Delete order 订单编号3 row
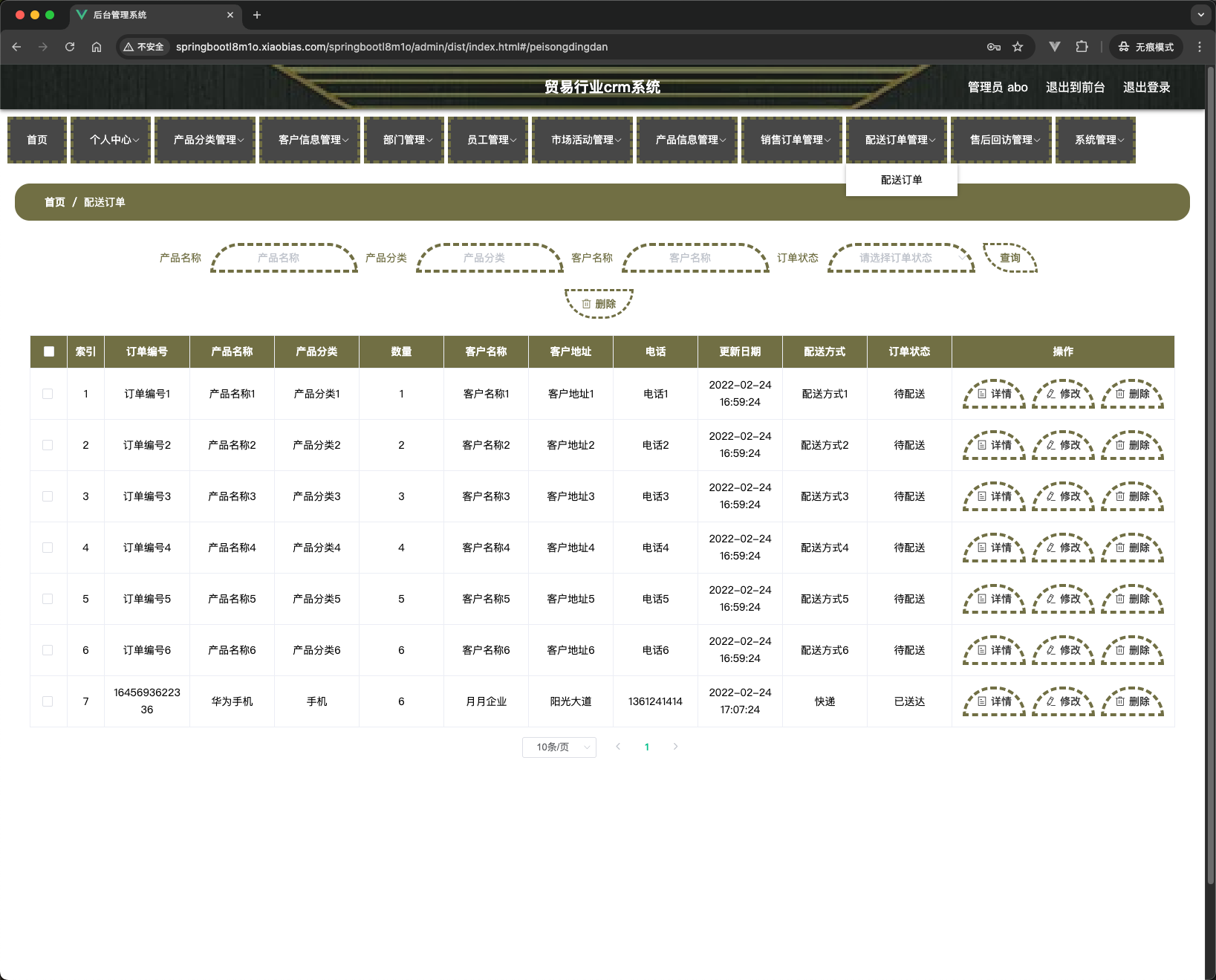 (x=1132, y=496)
